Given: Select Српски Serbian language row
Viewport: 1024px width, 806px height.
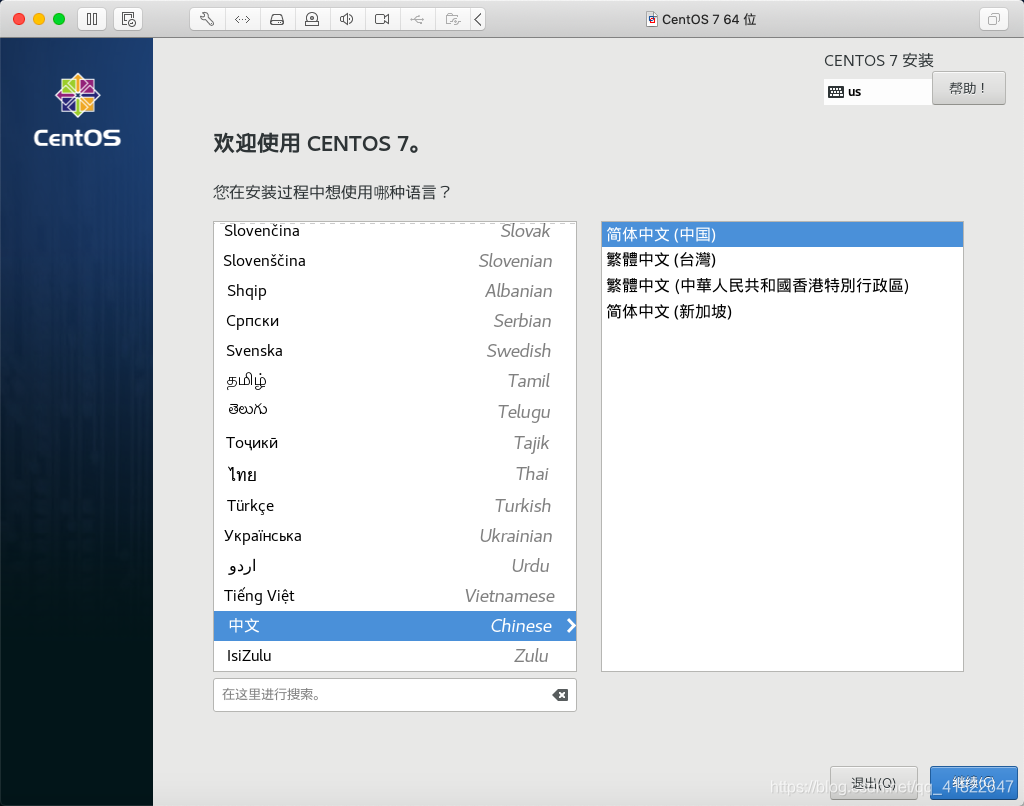Looking at the screenshot, I should pos(394,321).
